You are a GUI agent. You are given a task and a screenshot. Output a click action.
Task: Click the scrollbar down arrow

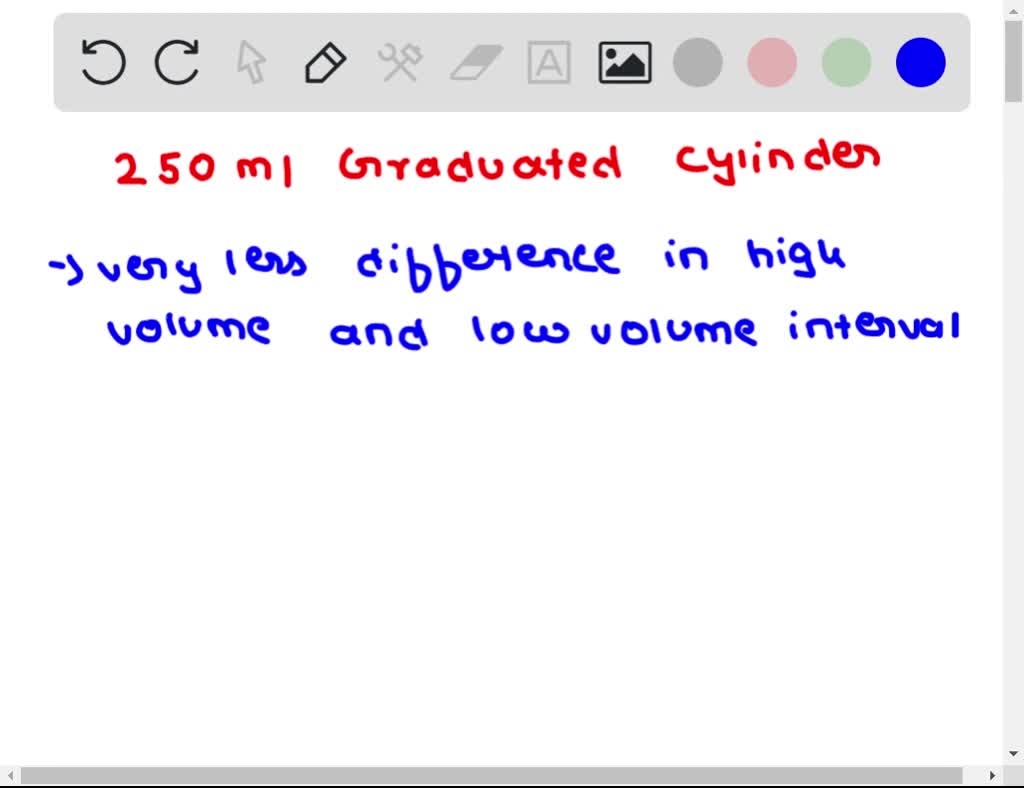point(1015,752)
